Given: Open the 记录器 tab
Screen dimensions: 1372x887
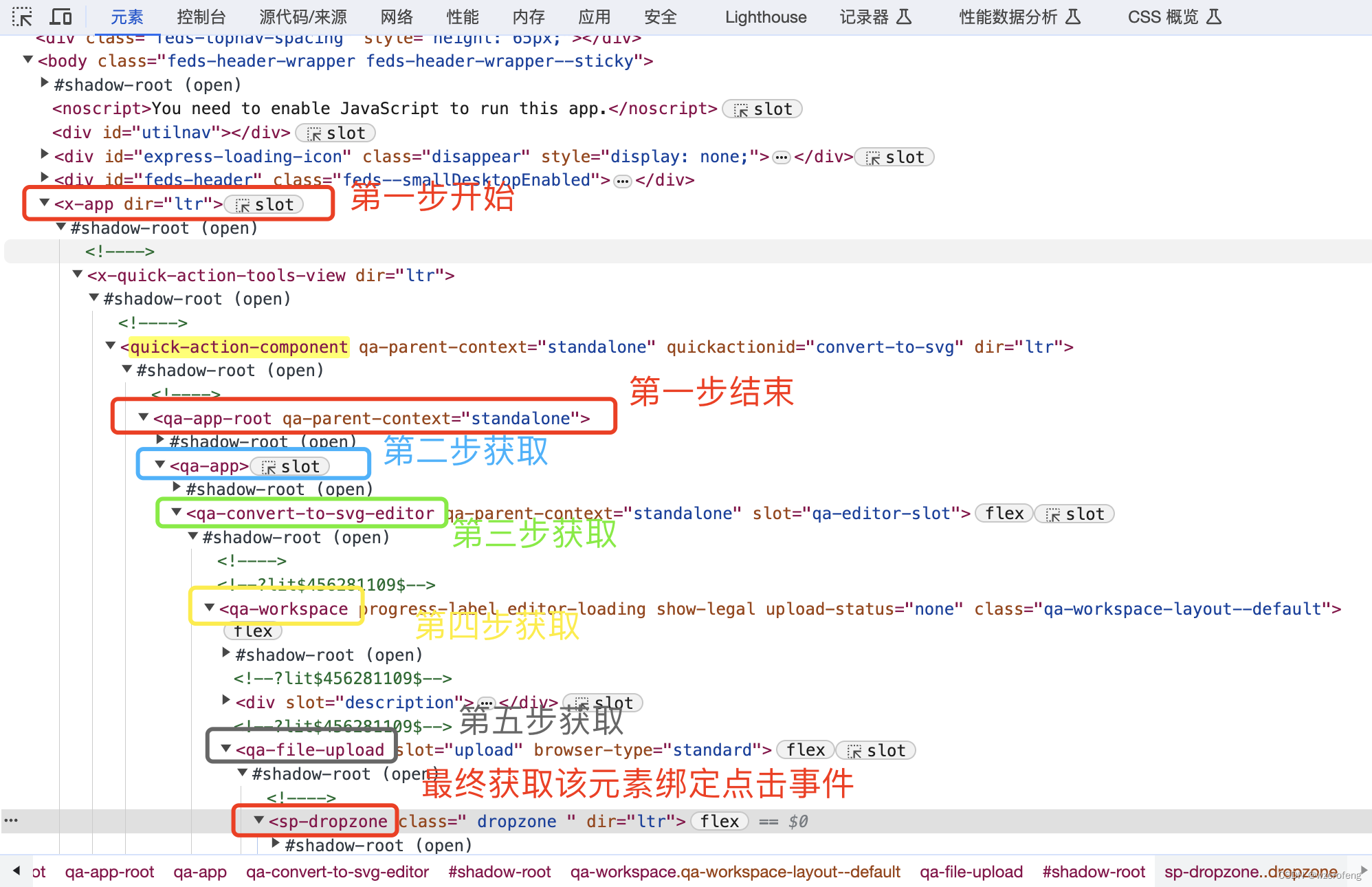Looking at the screenshot, I should [x=876, y=17].
